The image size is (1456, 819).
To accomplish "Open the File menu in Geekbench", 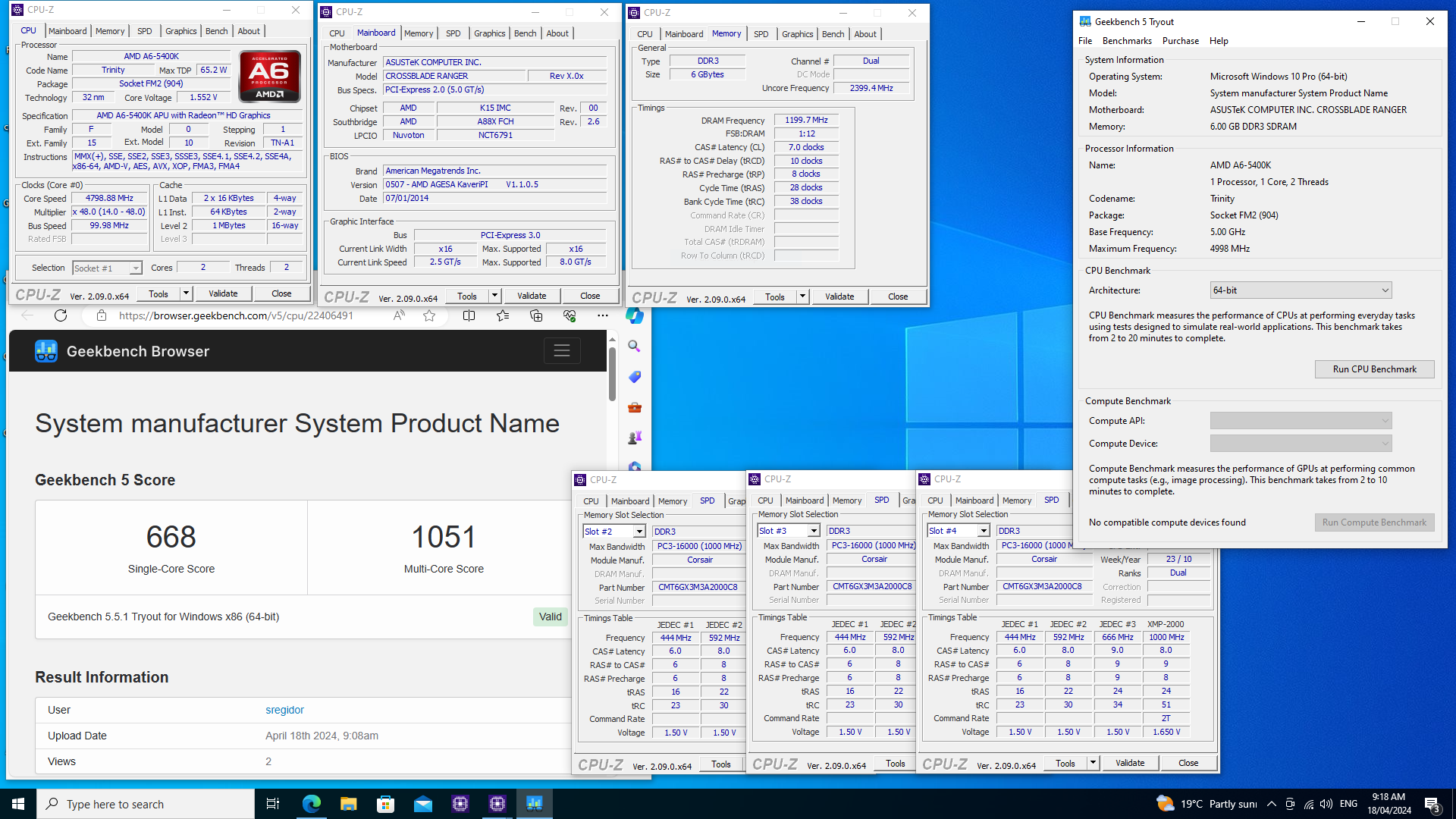I will pos(1085,41).
